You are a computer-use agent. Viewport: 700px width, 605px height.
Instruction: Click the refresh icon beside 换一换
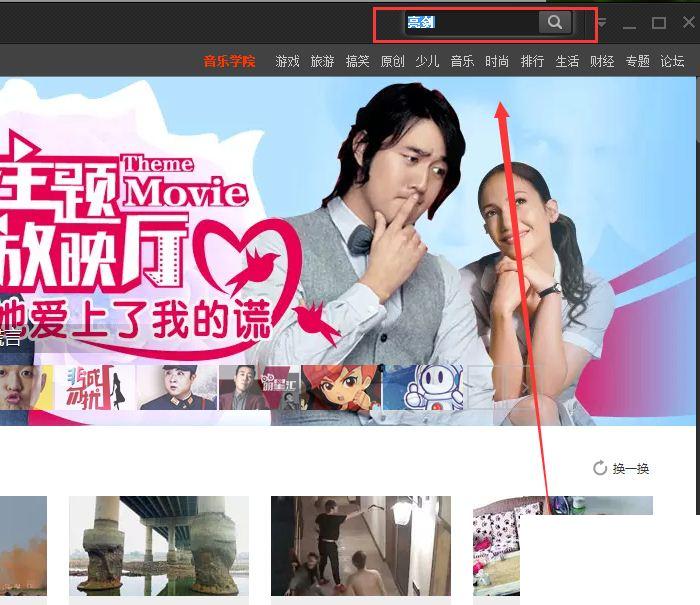click(600, 468)
